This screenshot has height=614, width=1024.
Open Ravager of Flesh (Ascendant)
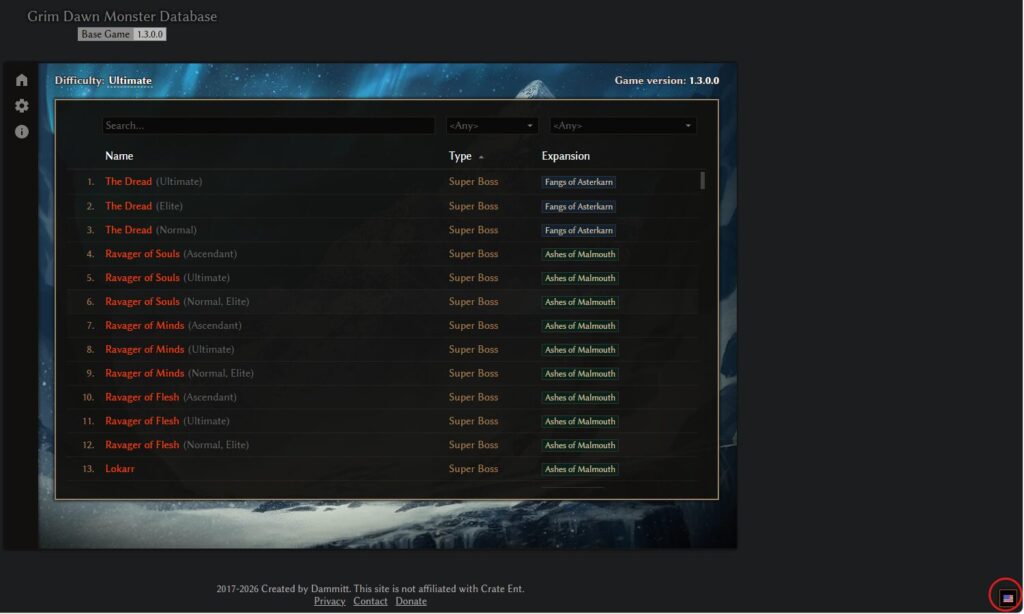point(171,397)
